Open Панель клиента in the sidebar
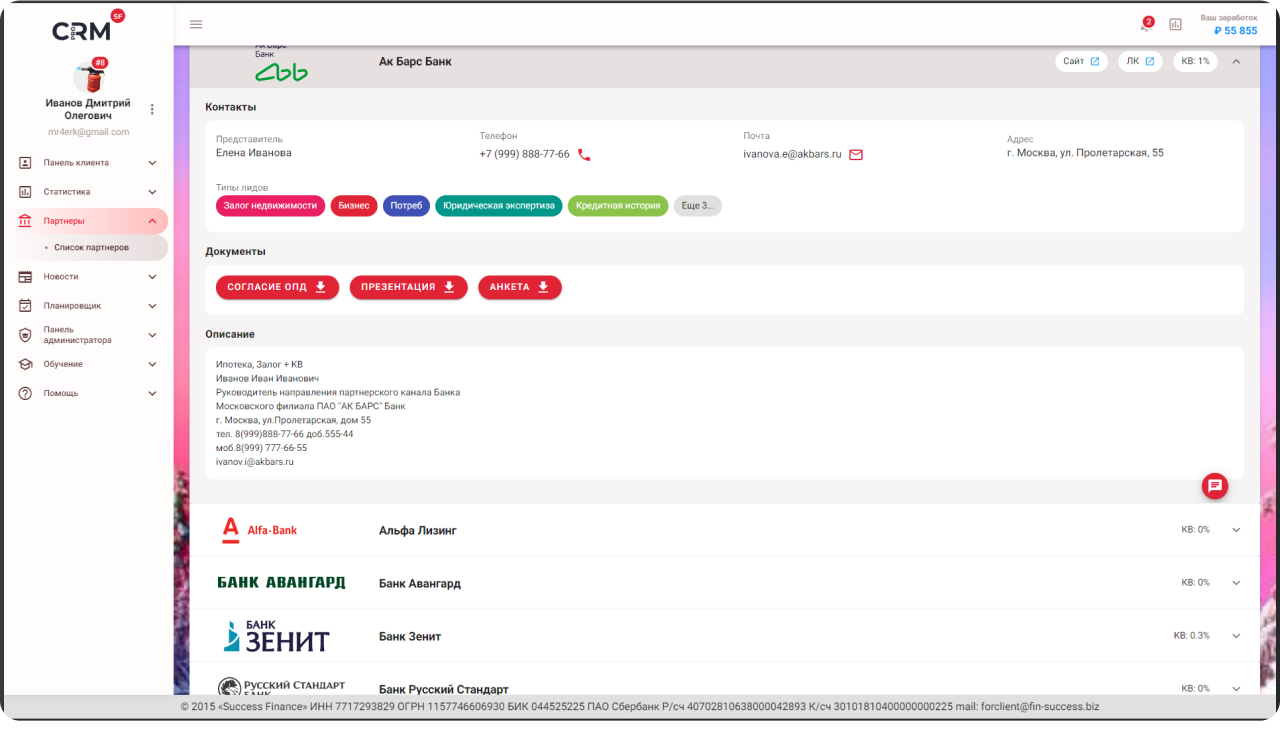1280x745 pixels. coord(88,163)
